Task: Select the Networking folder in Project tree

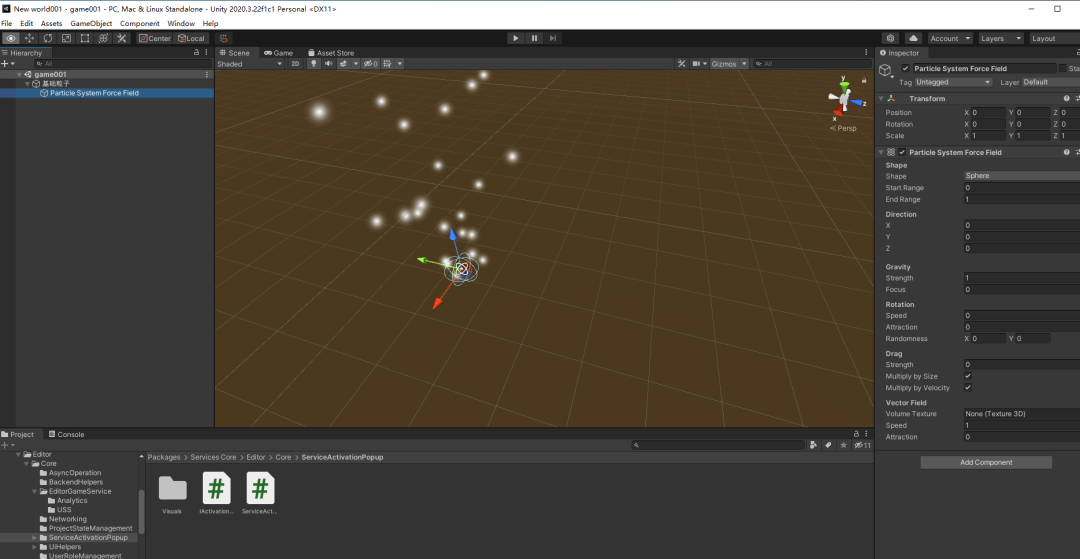Action: [68, 519]
